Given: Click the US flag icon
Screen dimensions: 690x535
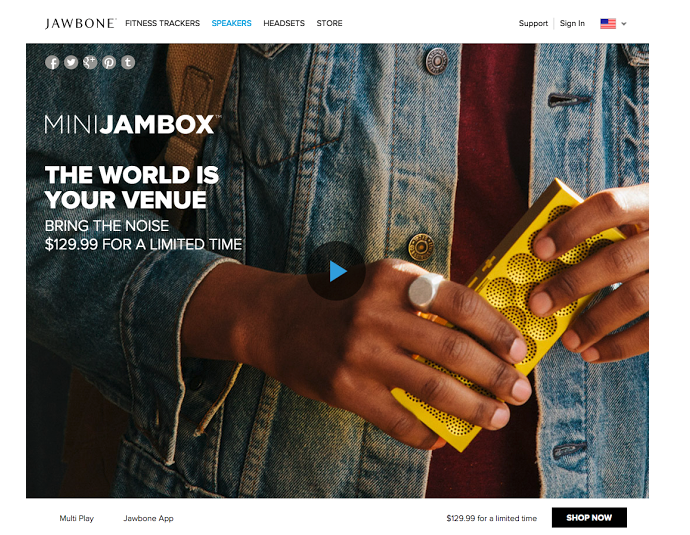Looking at the screenshot, I should (608, 23).
